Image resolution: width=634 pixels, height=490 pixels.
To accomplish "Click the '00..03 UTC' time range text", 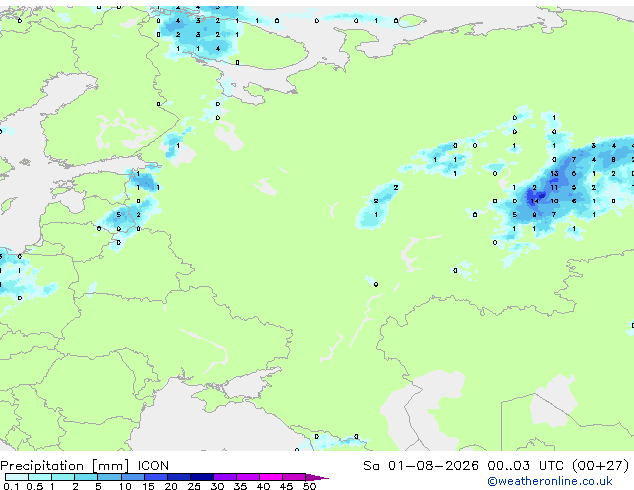I will [525, 466].
